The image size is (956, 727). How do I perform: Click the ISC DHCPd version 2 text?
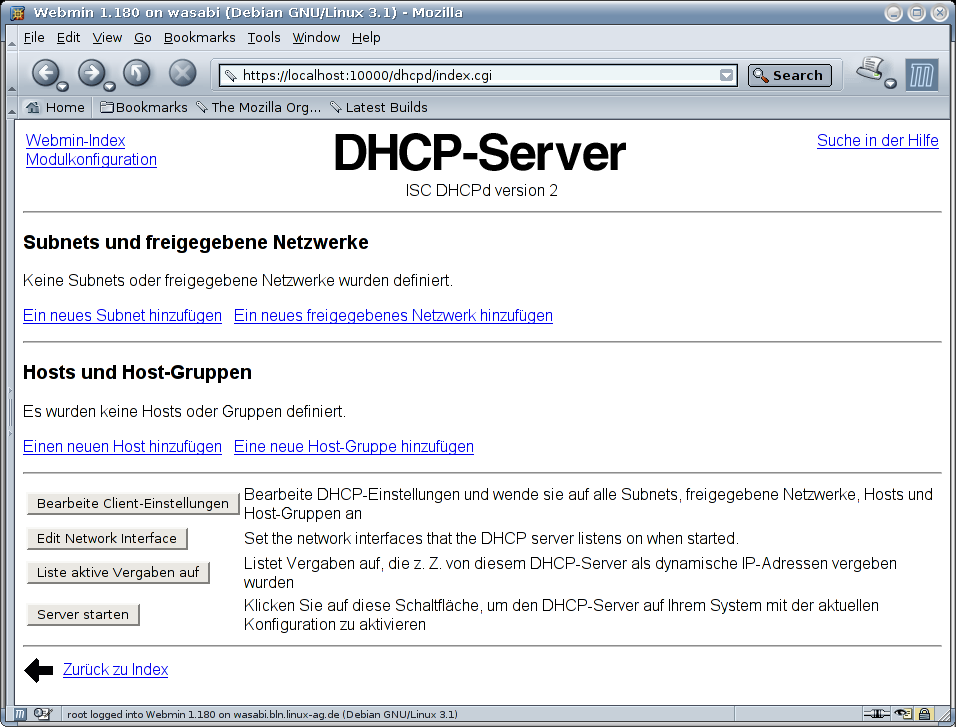click(x=482, y=191)
